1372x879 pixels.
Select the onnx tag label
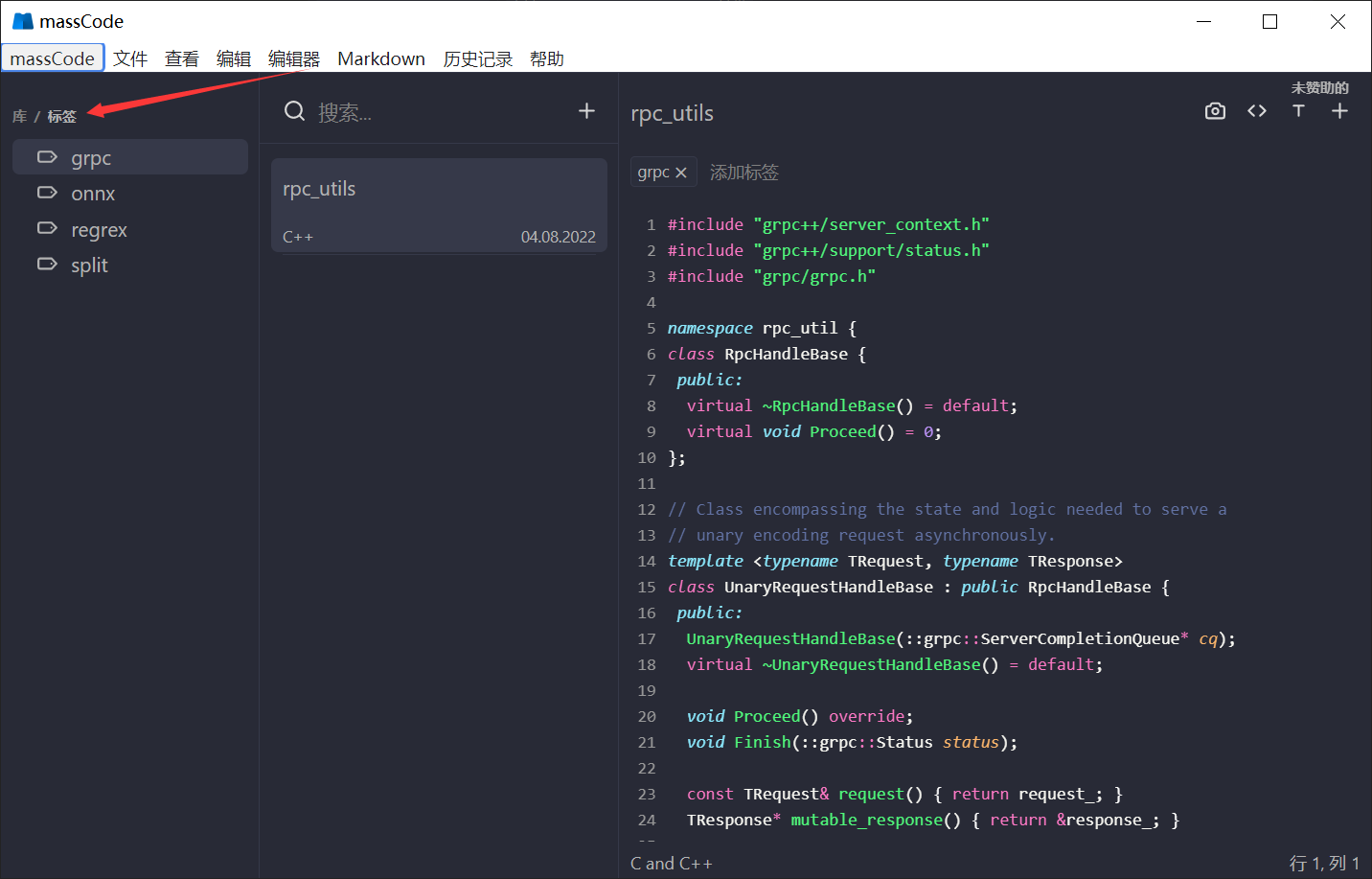[x=93, y=194]
